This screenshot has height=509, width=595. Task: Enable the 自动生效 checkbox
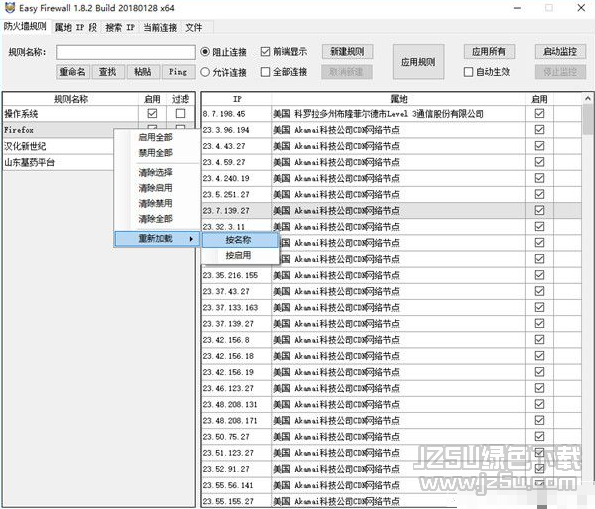(x=469, y=72)
